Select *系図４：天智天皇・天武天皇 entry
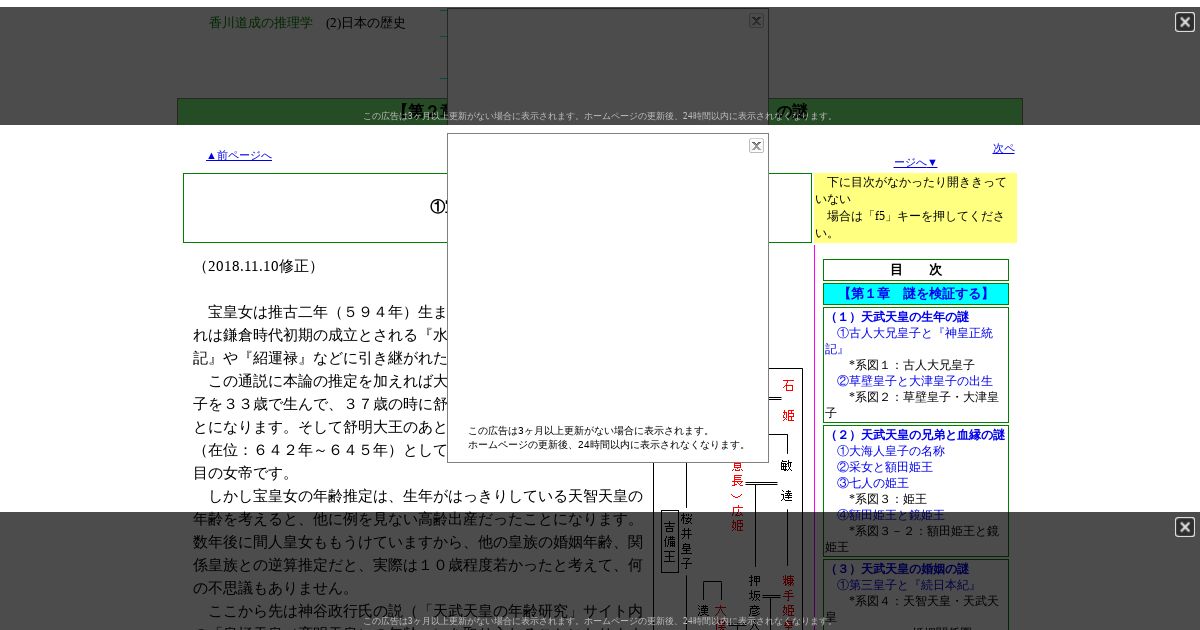This screenshot has width=1200, height=630. pyautogui.click(x=911, y=609)
